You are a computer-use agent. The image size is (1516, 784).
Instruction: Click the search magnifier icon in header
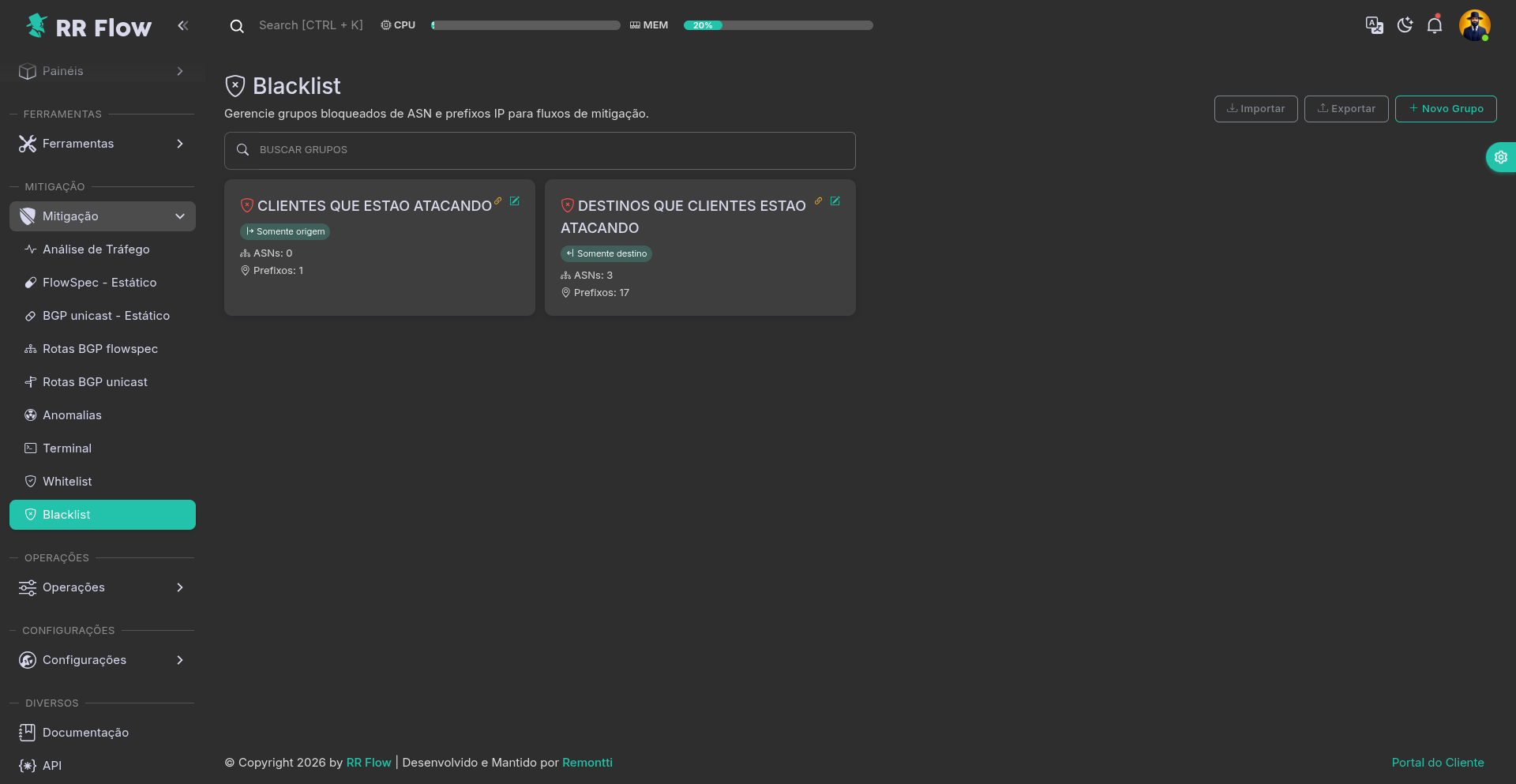tap(237, 26)
